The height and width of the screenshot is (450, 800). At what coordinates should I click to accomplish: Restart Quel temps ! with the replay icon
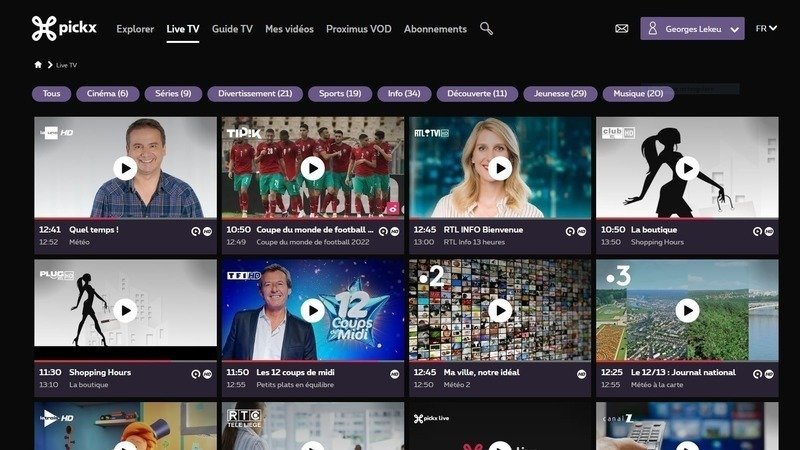(x=194, y=230)
